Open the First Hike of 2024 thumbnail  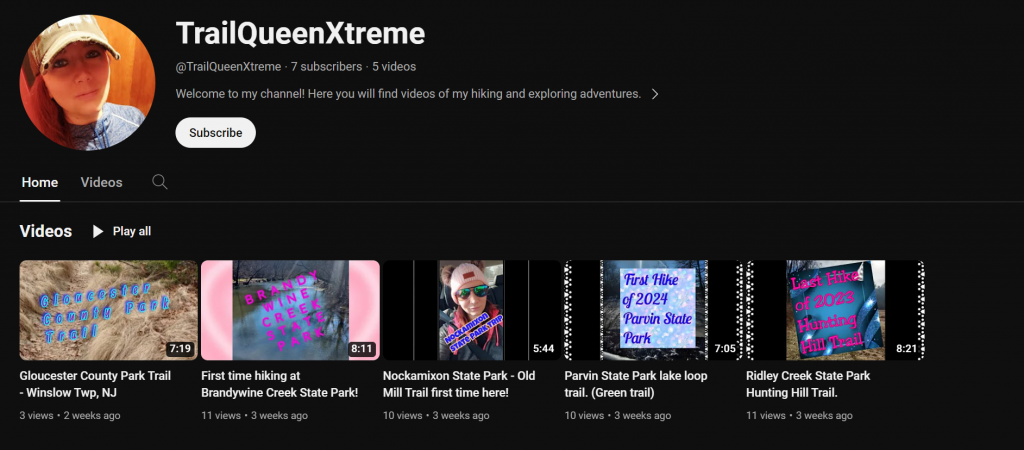(x=653, y=310)
